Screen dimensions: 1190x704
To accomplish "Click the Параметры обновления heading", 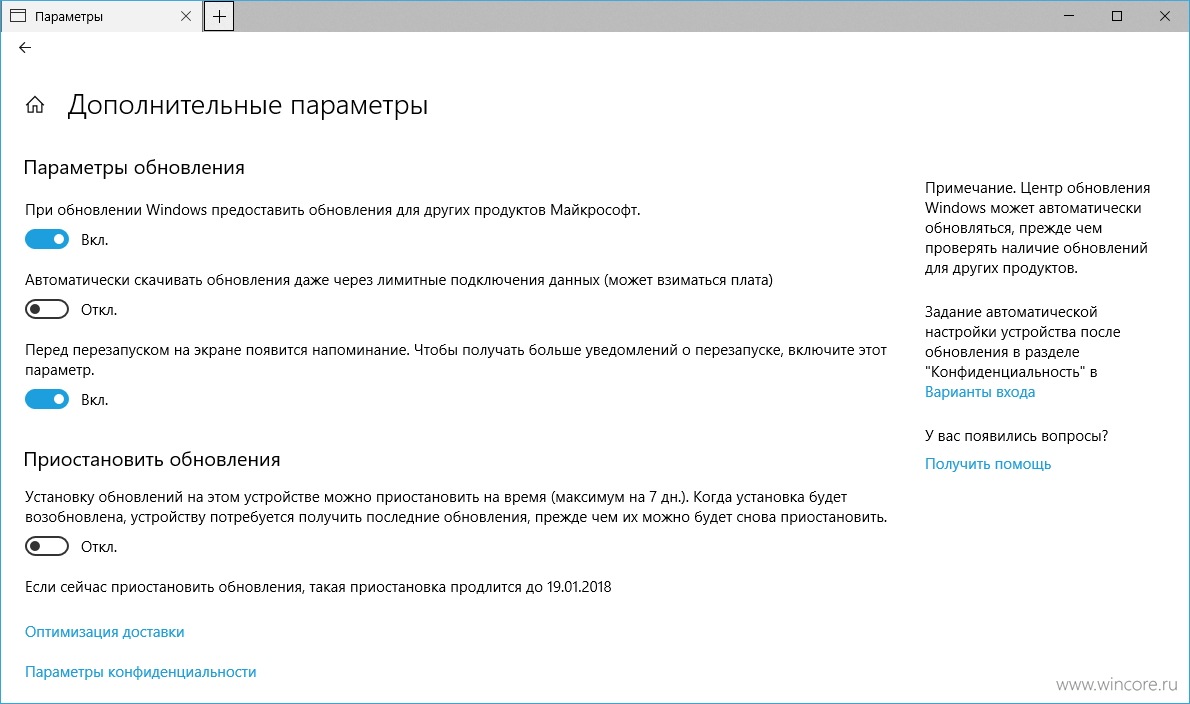I will tap(134, 168).
